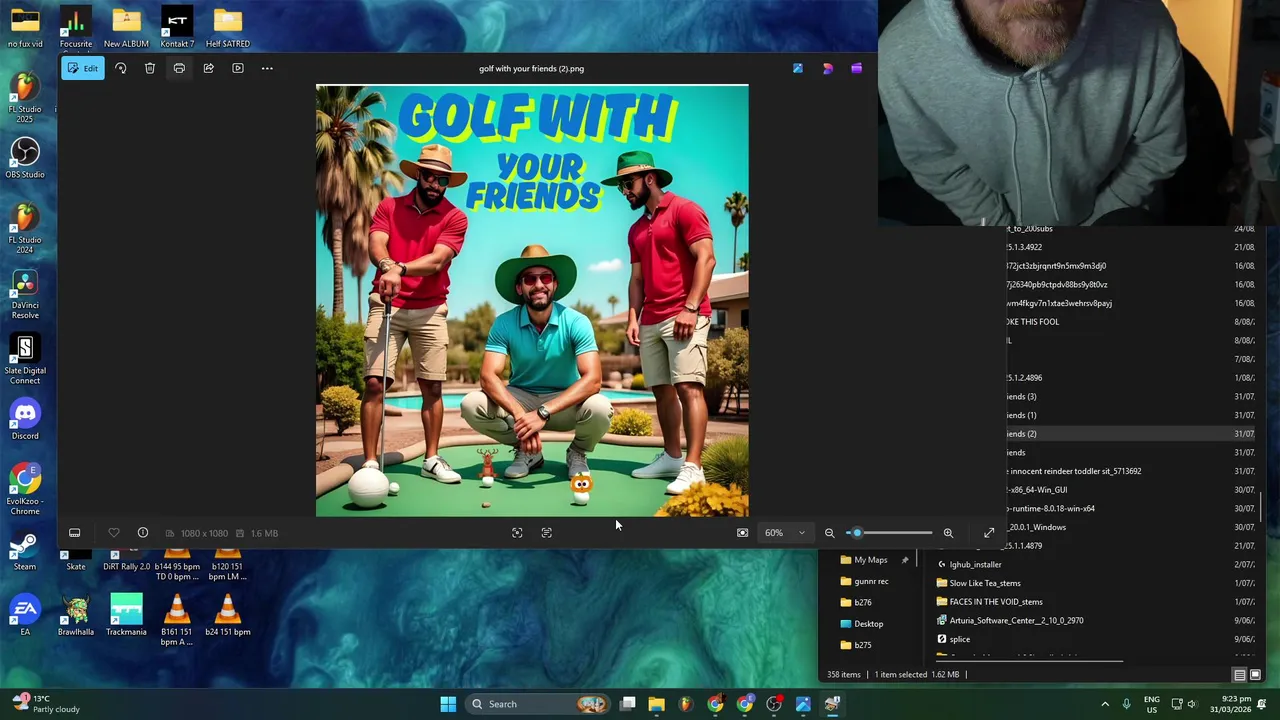Screen dimensions: 1280x720
Task: Zoom in with the plus magnifier
Action: click(948, 533)
